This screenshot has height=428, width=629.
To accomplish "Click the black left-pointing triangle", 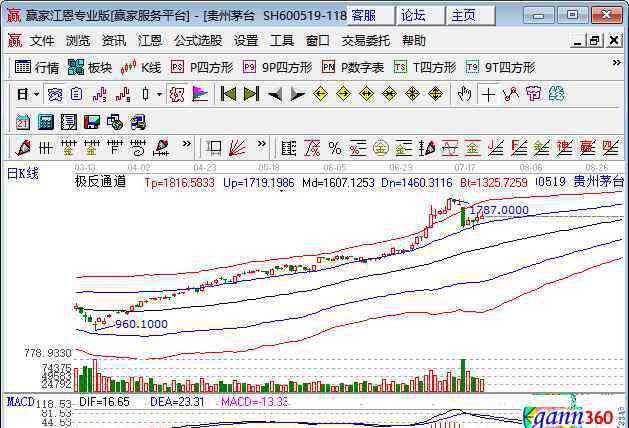I will coord(275,95).
